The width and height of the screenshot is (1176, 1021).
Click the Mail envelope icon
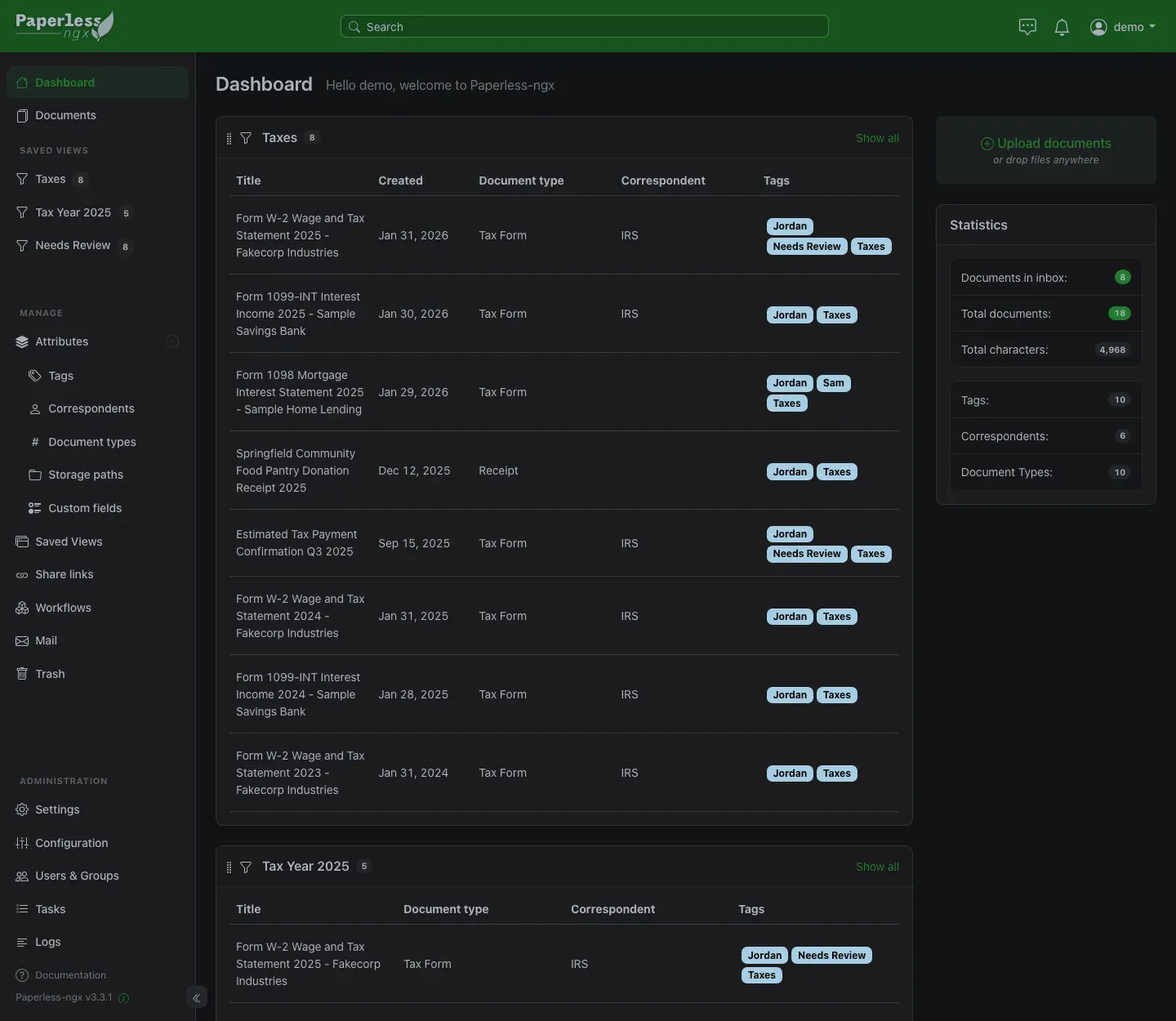coord(22,641)
